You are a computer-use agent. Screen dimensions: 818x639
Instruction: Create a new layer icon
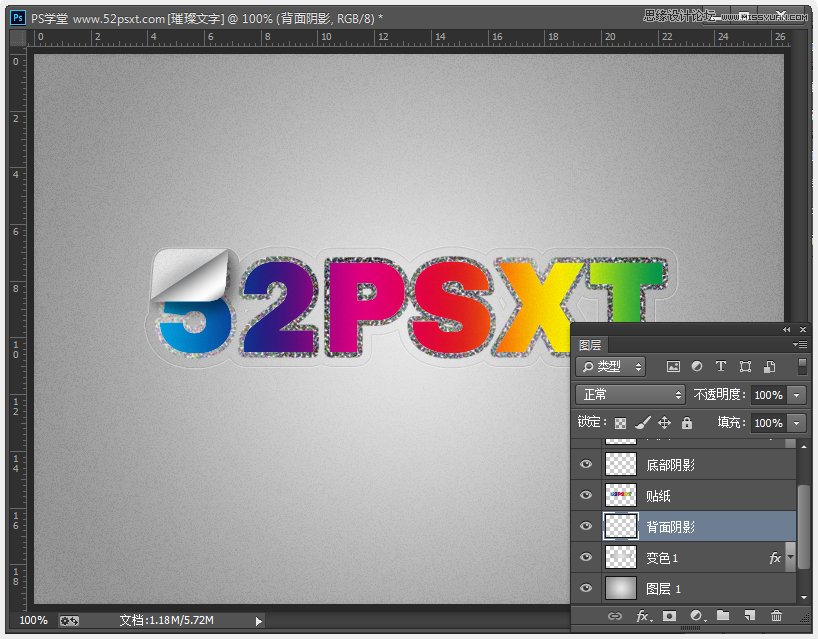pos(750,616)
